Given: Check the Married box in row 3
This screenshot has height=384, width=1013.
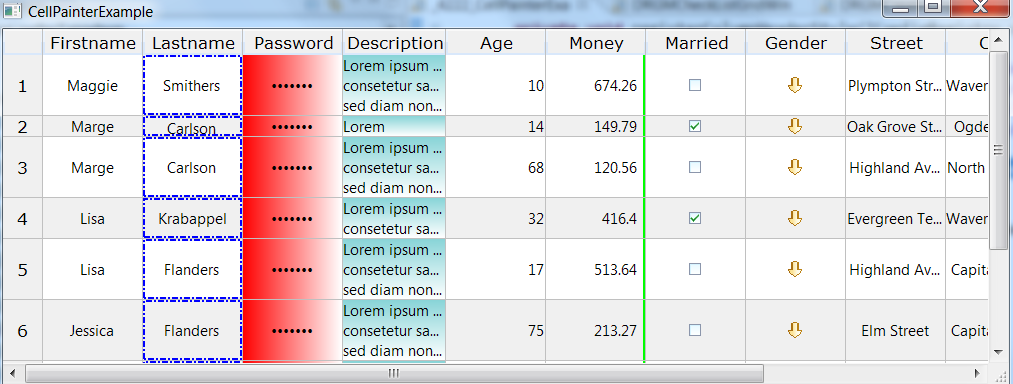Looking at the screenshot, I should (694, 167).
